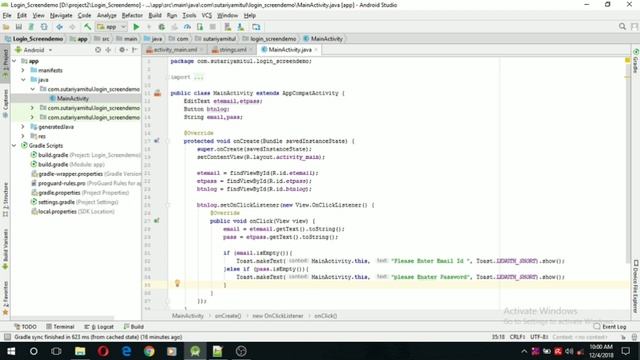Open the Android project view dropdown
This screenshot has height=360, width=640.
click(34, 50)
